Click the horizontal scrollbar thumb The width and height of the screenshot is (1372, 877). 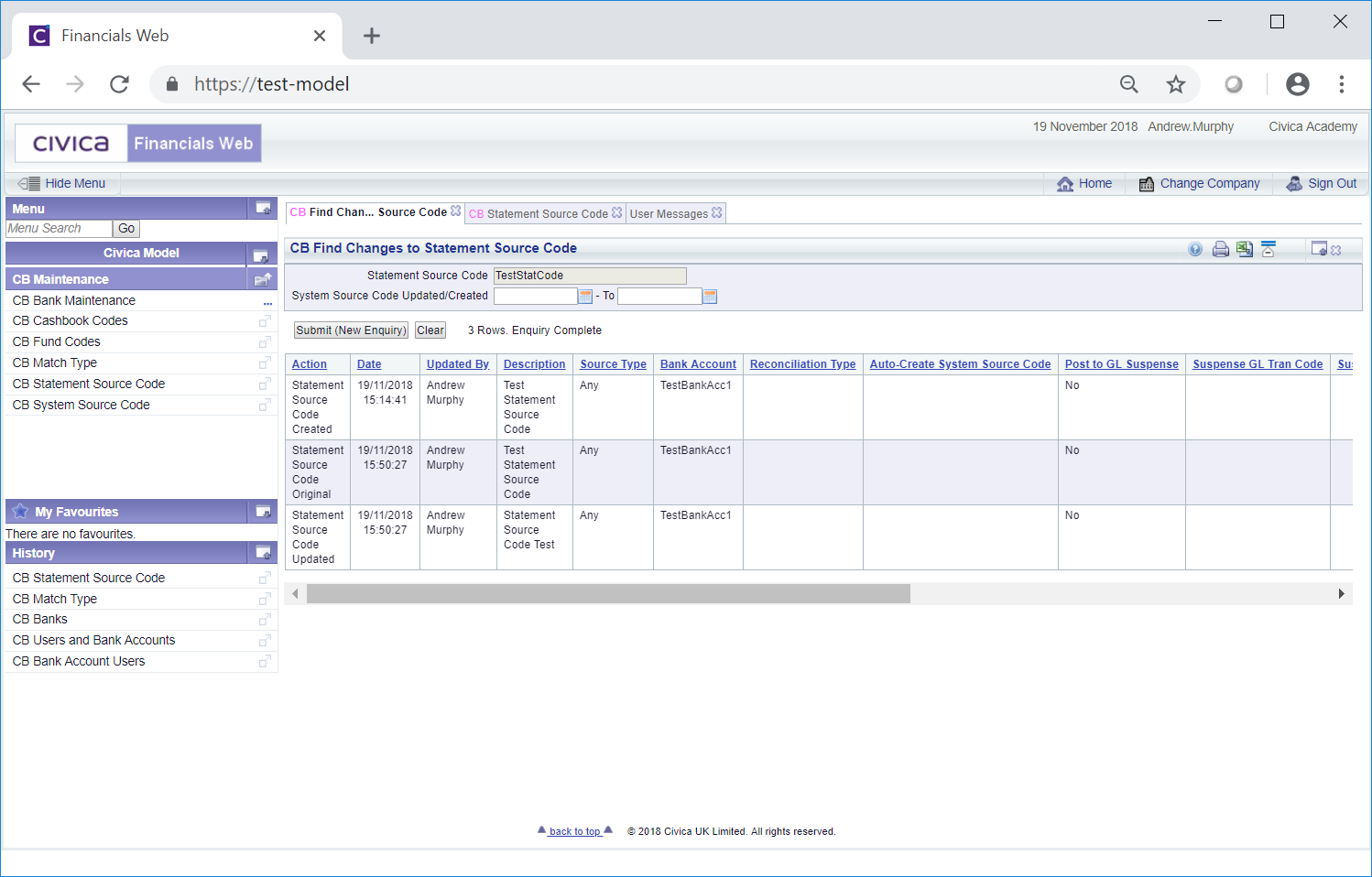pyautogui.click(x=608, y=594)
